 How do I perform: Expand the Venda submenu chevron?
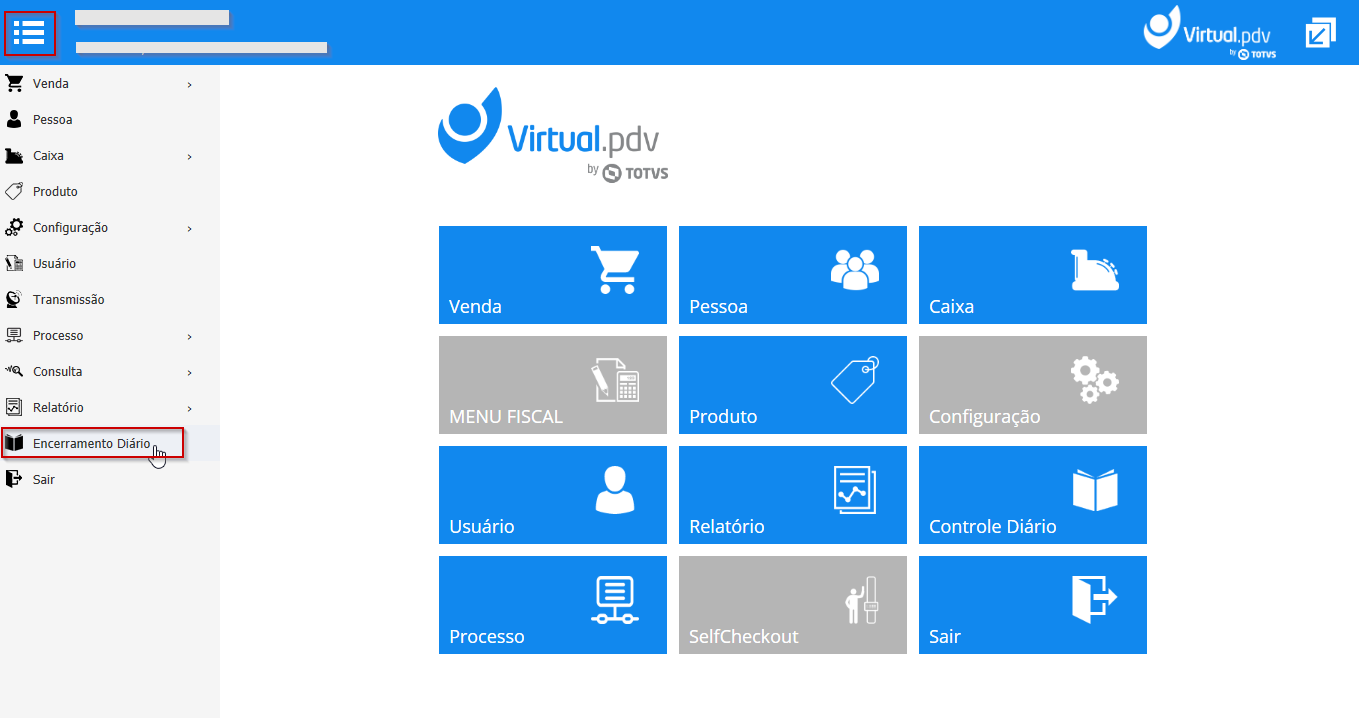(189, 85)
